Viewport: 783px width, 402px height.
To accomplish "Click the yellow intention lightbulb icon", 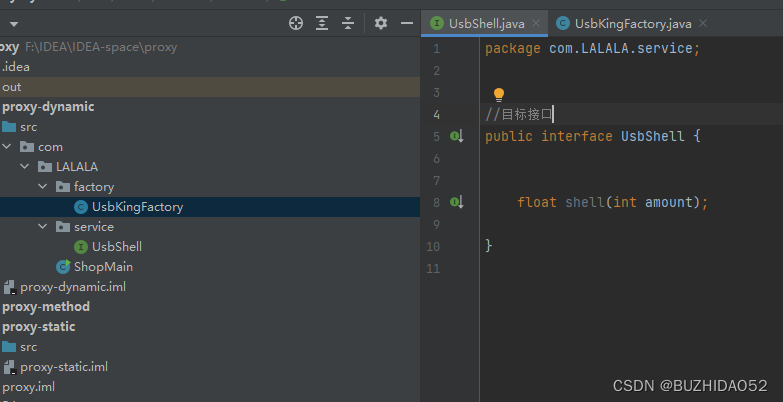I will tap(498, 94).
